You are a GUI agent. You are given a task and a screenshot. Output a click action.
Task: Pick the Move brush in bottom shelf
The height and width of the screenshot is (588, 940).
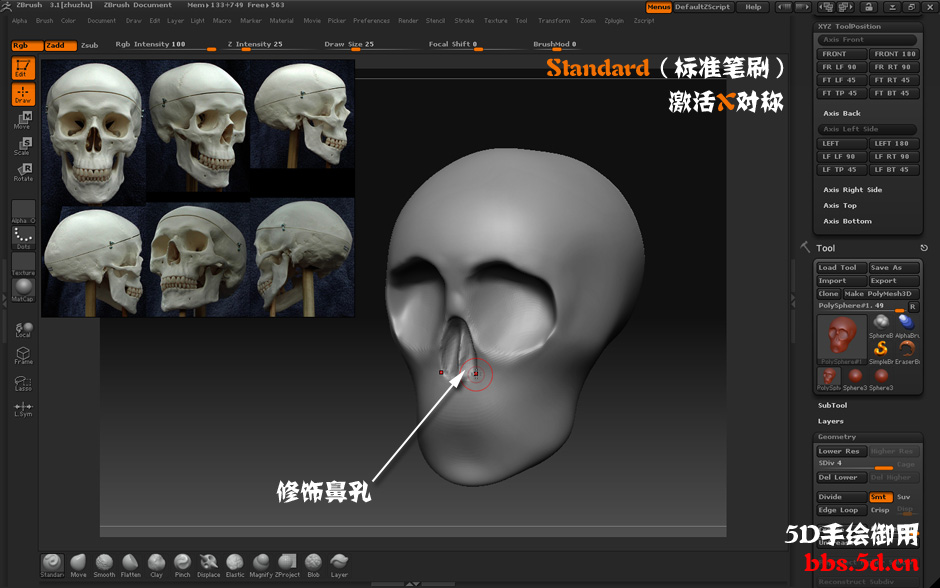point(78,565)
